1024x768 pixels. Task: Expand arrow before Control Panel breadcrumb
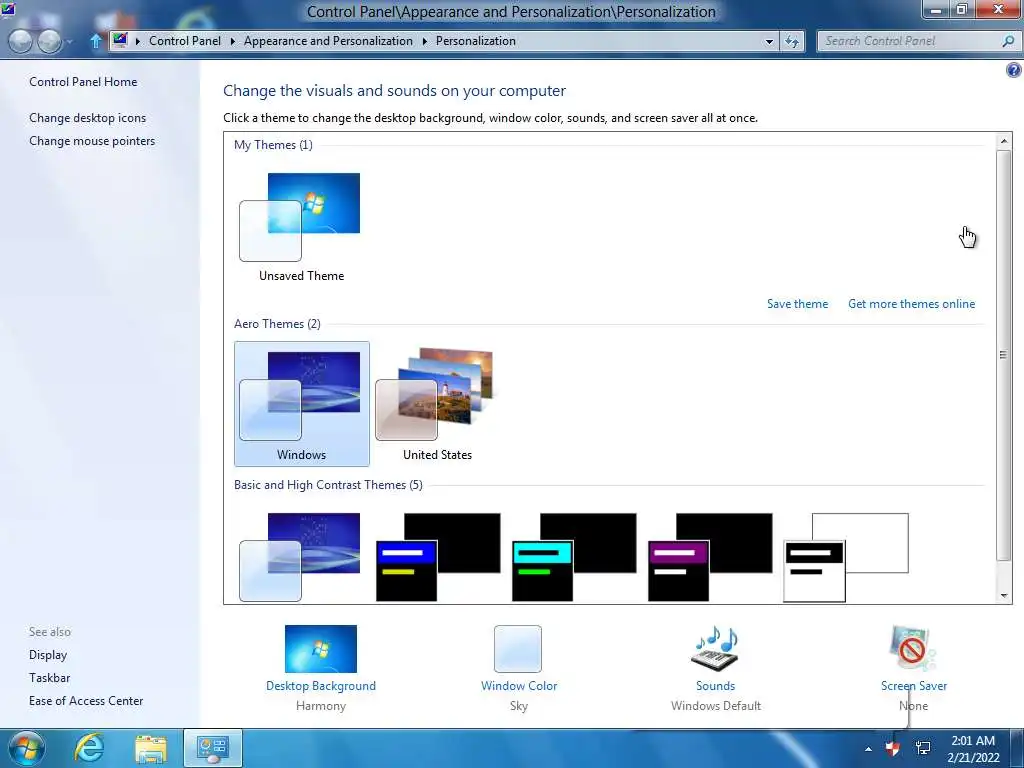[138, 41]
